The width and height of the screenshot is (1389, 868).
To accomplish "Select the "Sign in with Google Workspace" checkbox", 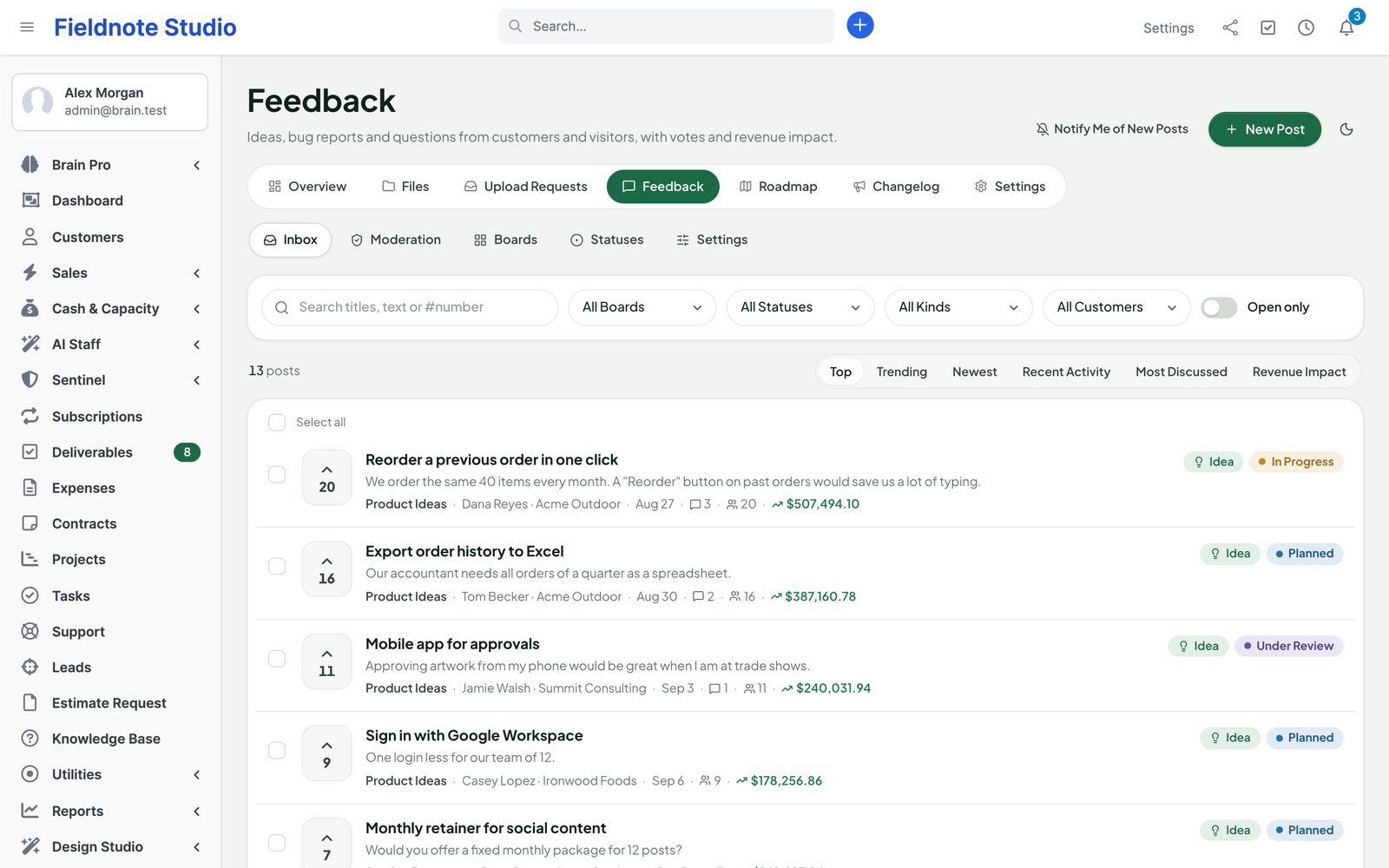I will [277, 750].
